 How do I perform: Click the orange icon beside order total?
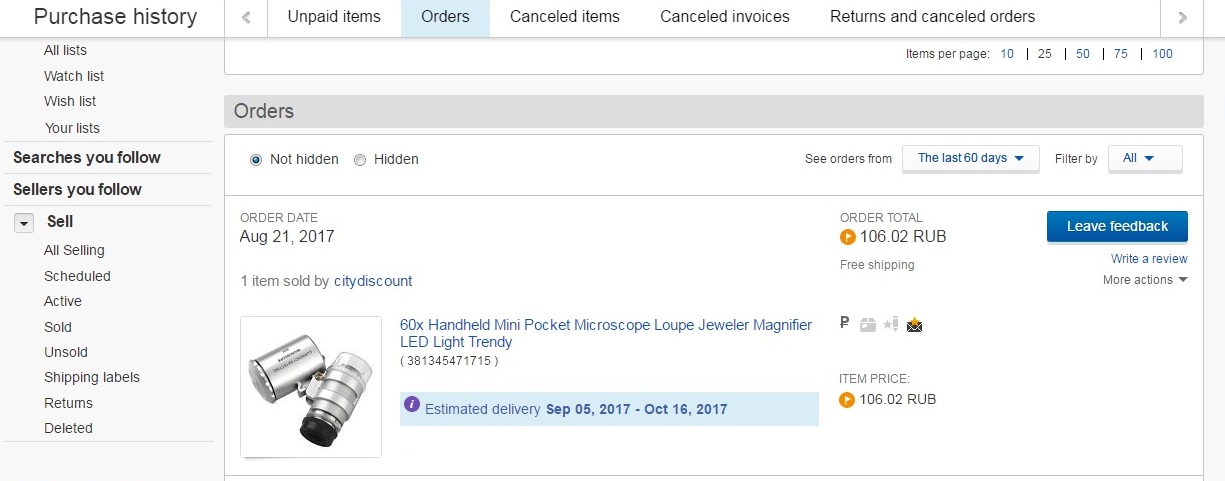pos(847,237)
